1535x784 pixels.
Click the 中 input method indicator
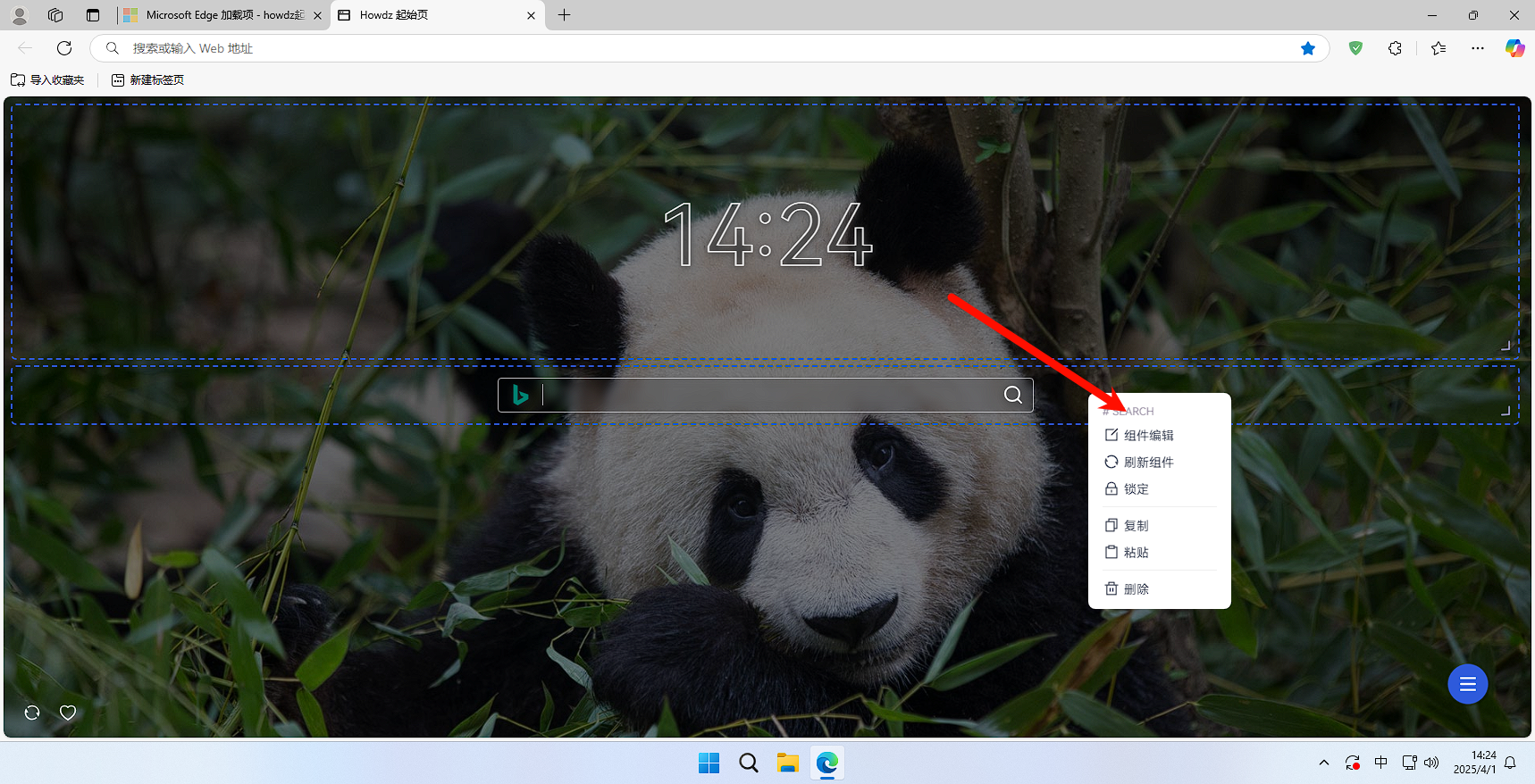tap(1380, 763)
